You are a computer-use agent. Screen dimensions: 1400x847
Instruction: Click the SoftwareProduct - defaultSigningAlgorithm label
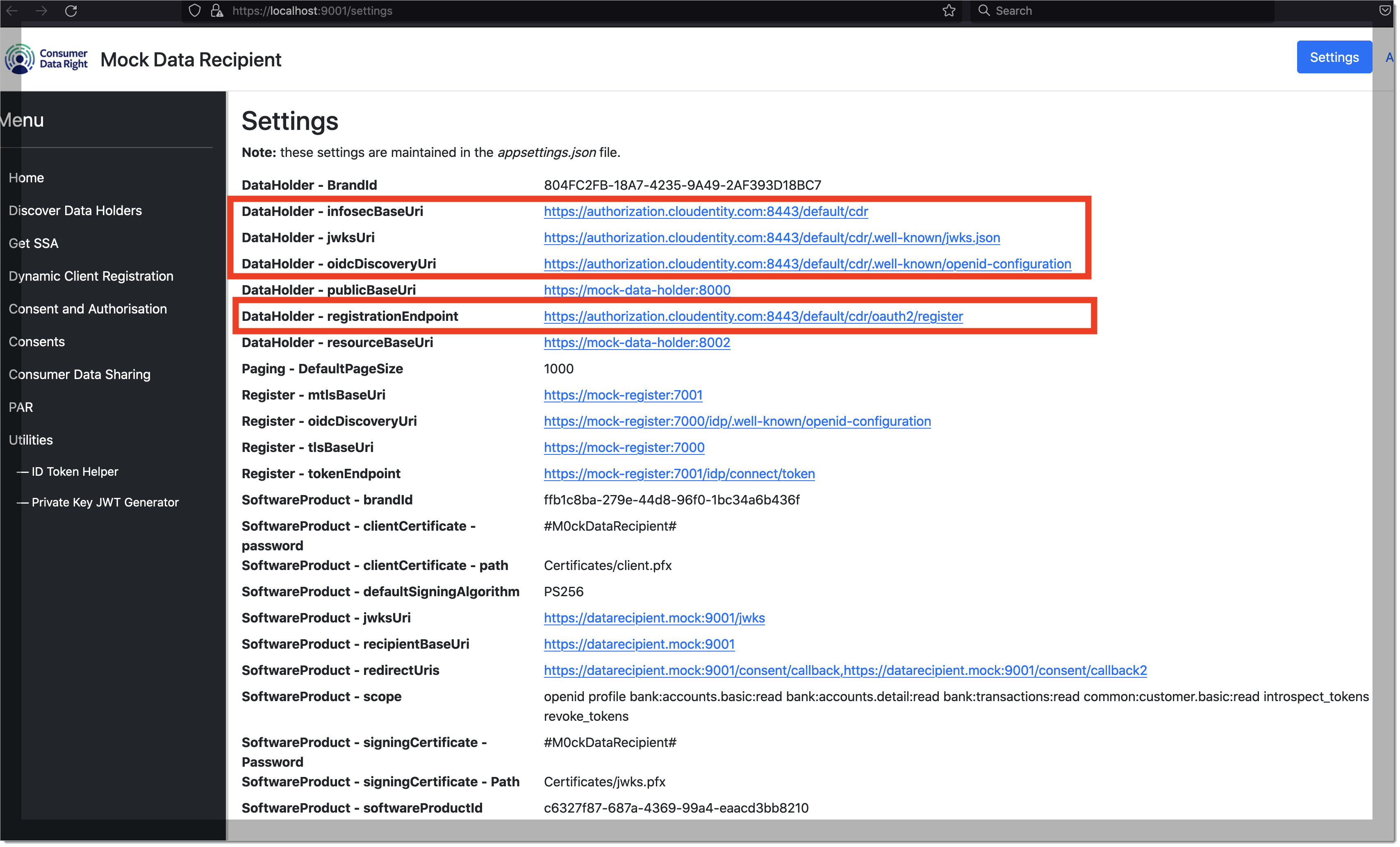coord(381,592)
